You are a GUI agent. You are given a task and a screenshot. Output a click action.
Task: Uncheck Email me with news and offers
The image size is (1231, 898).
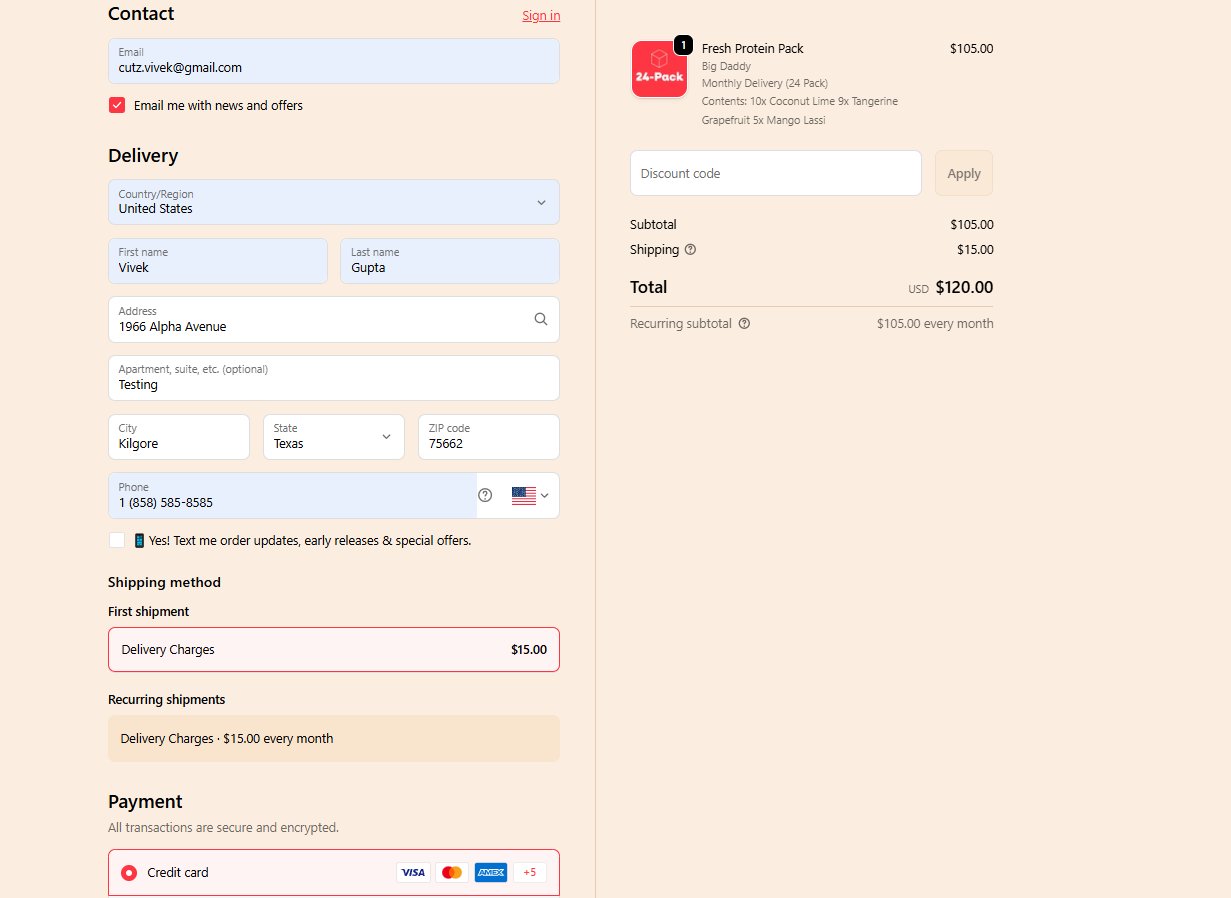[117, 105]
